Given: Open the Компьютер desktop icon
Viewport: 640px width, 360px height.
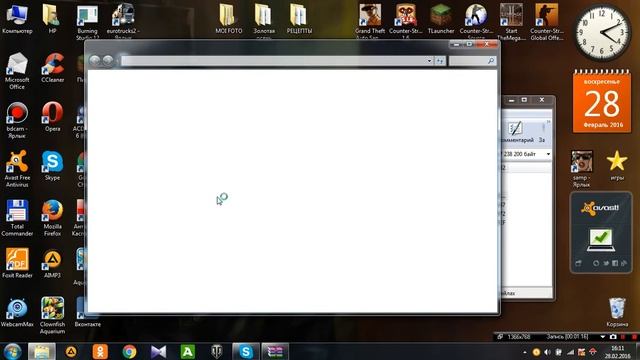Looking at the screenshot, I should (x=17, y=19).
